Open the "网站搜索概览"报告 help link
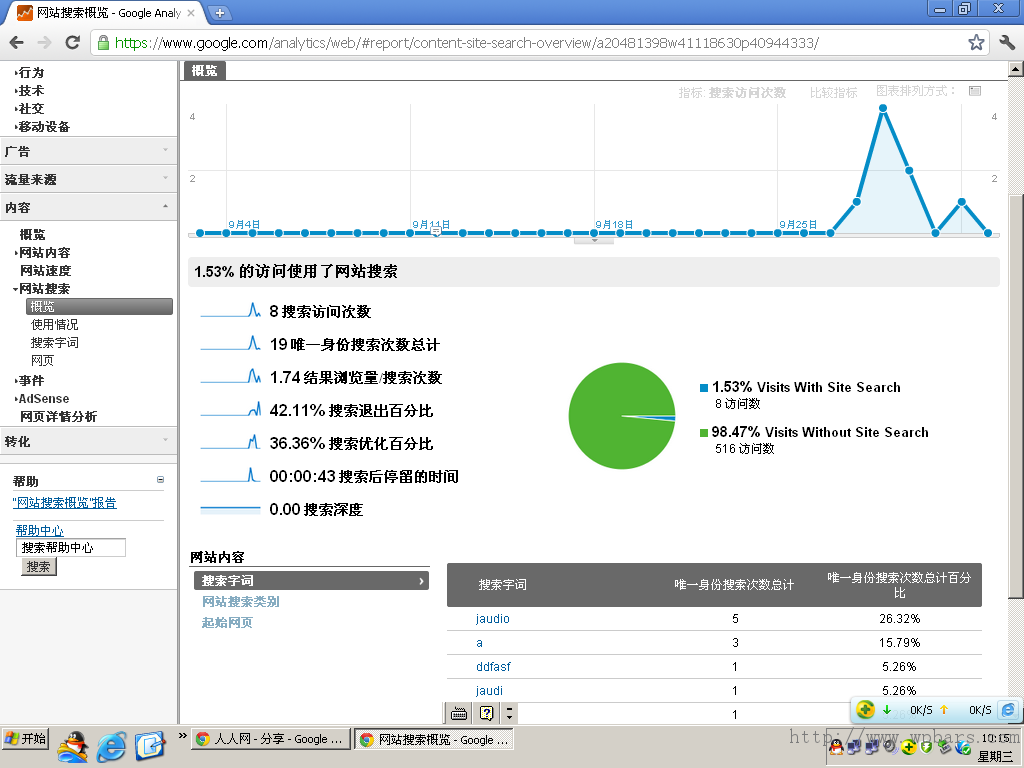The width and height of the screenshot is (1024, 768). [x=65, y=503]
